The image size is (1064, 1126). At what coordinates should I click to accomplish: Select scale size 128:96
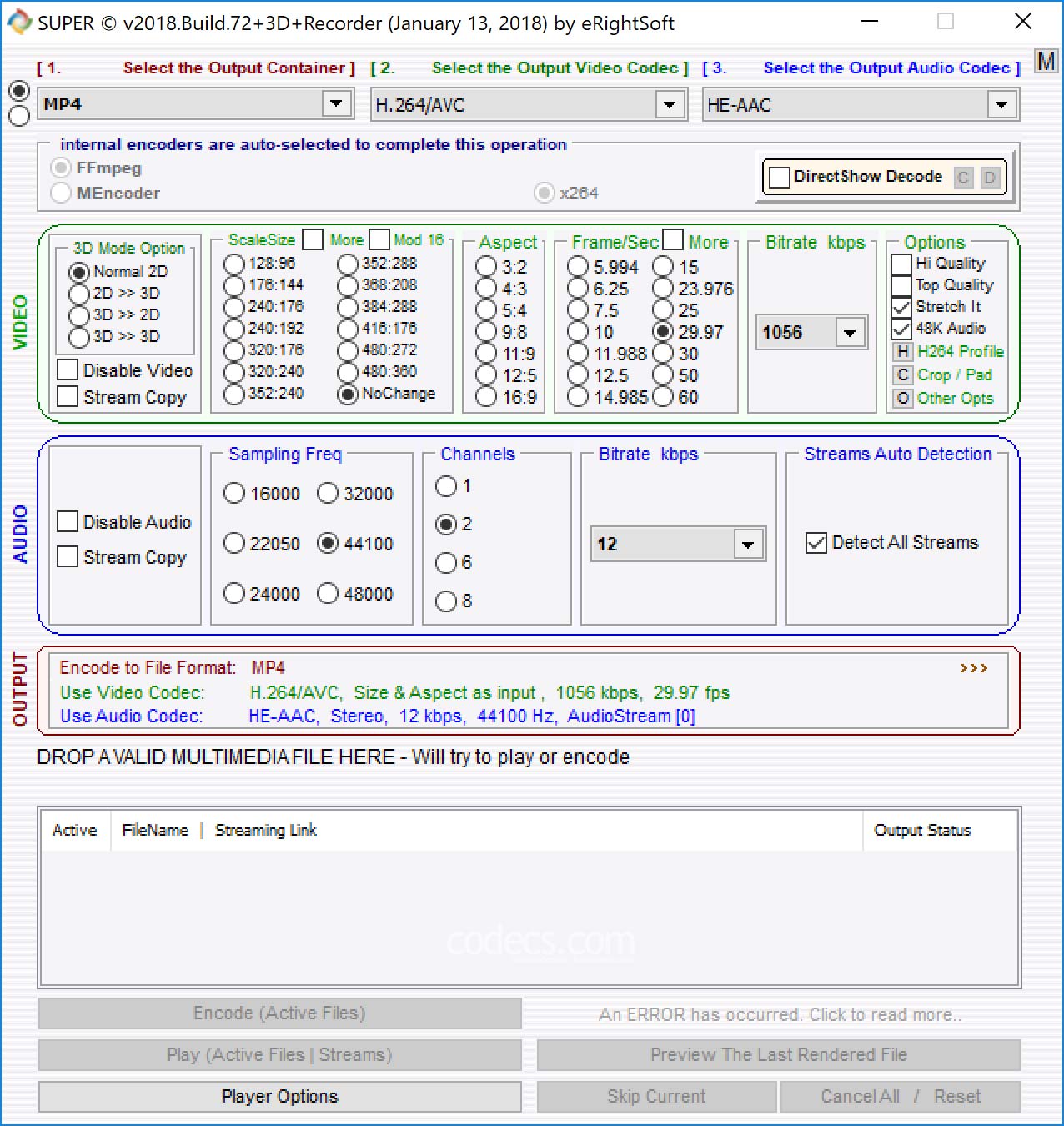[234, 264]
